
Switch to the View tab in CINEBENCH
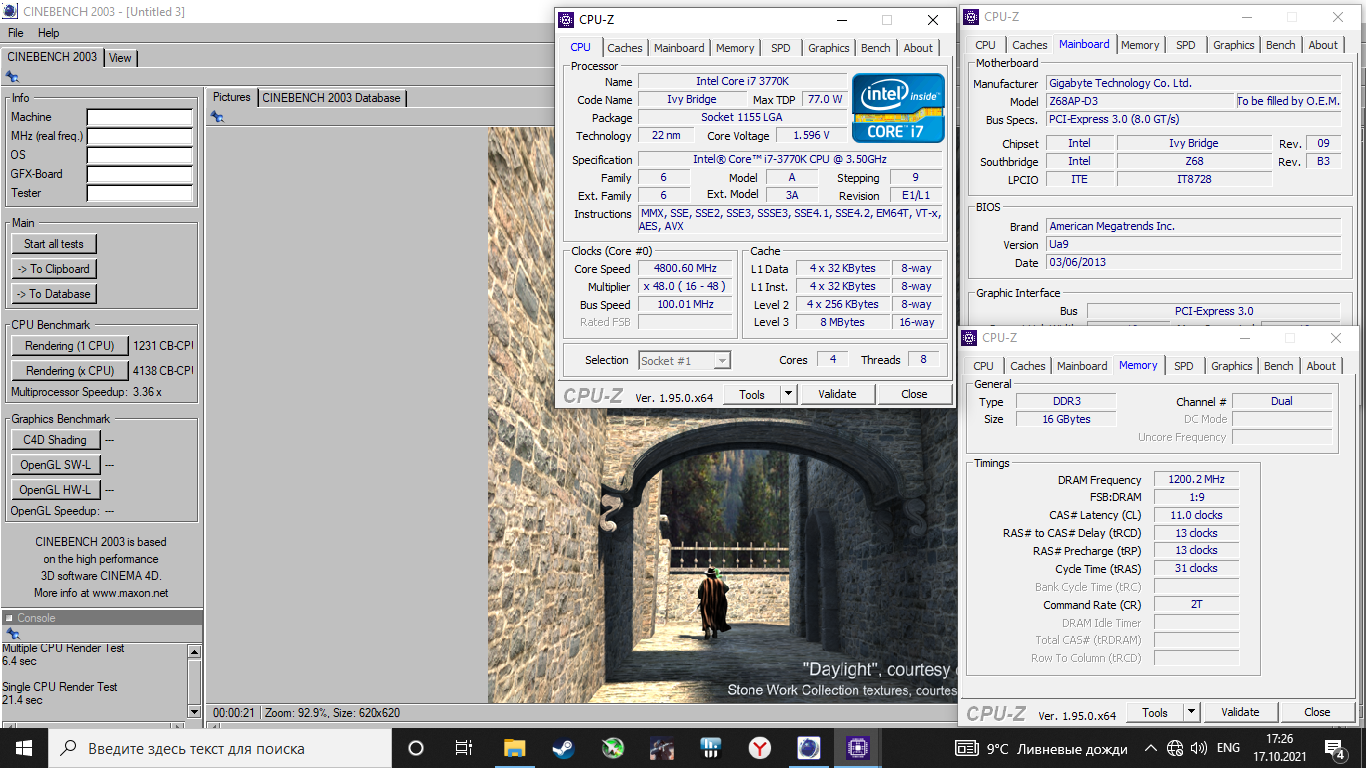120,58
